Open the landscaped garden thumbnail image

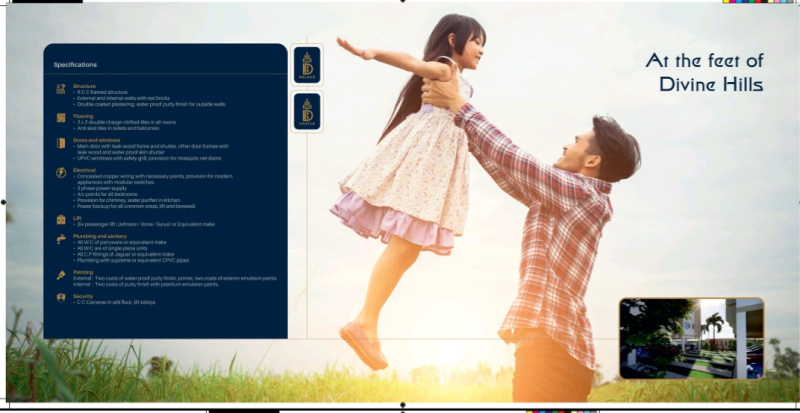click(x=691, y=338)
